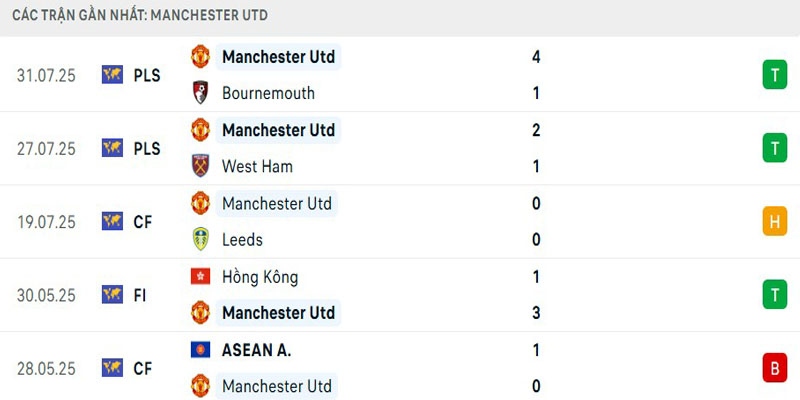Open the West Ham team link

click(x=257, y=166)
